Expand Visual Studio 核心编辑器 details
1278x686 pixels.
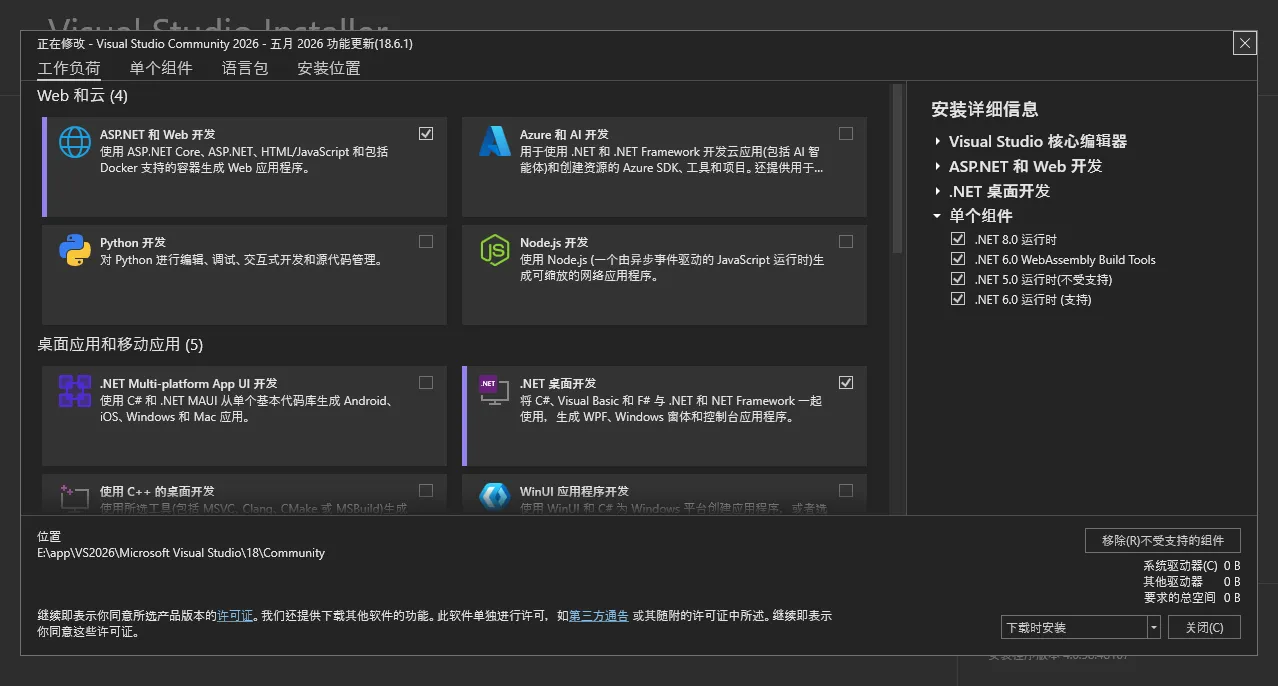point(938,142)
